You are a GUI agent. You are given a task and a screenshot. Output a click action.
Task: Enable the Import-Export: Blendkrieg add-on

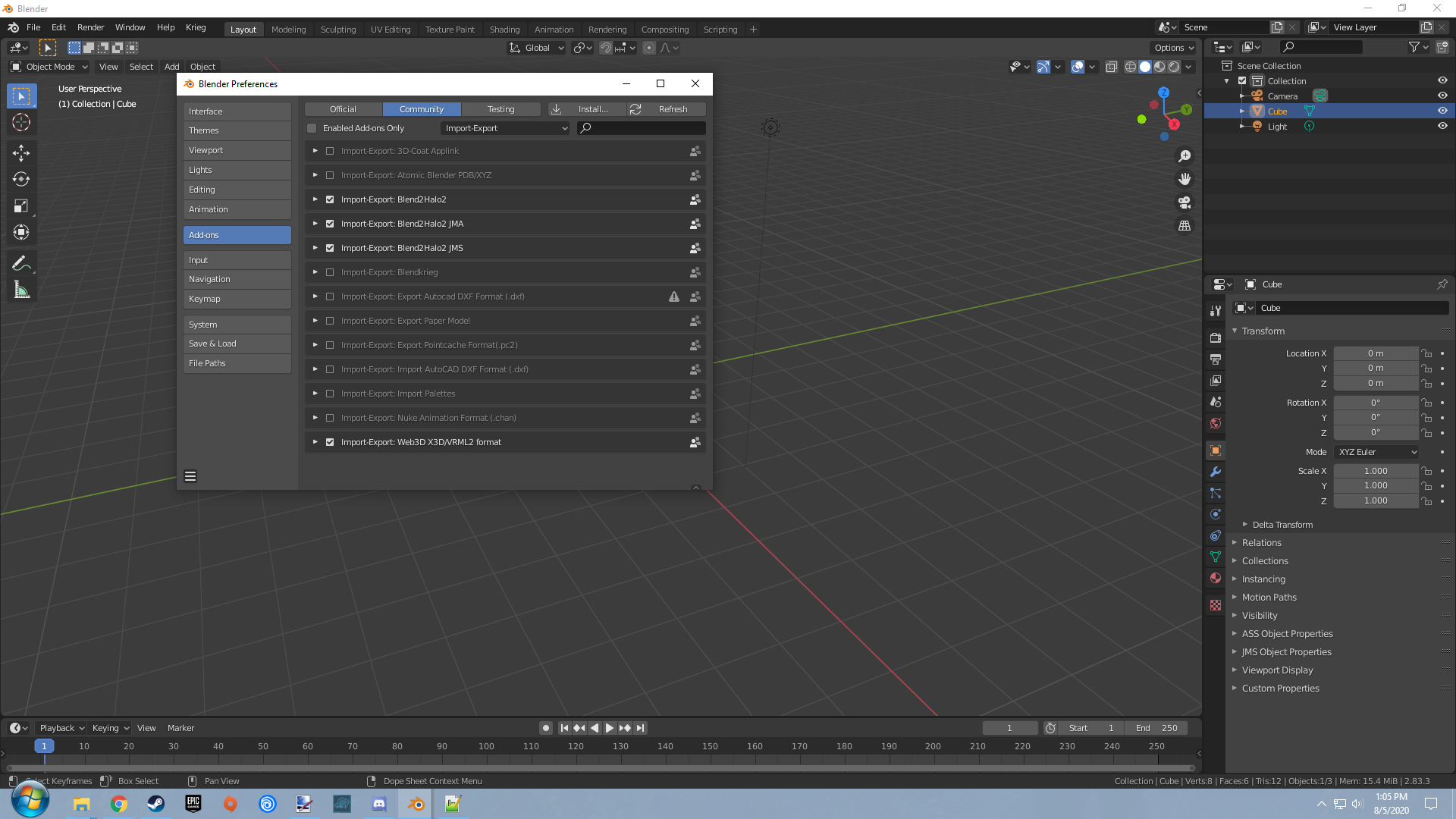click(330, 272)
